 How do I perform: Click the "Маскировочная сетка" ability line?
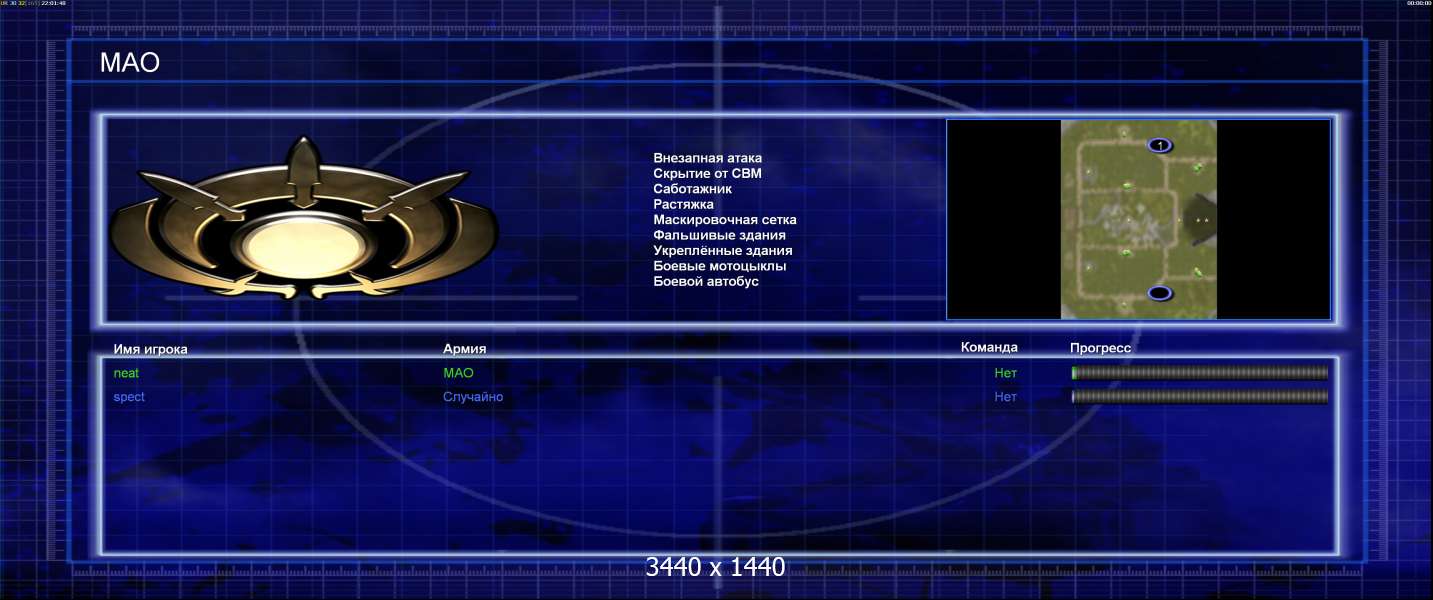[725, 220]
